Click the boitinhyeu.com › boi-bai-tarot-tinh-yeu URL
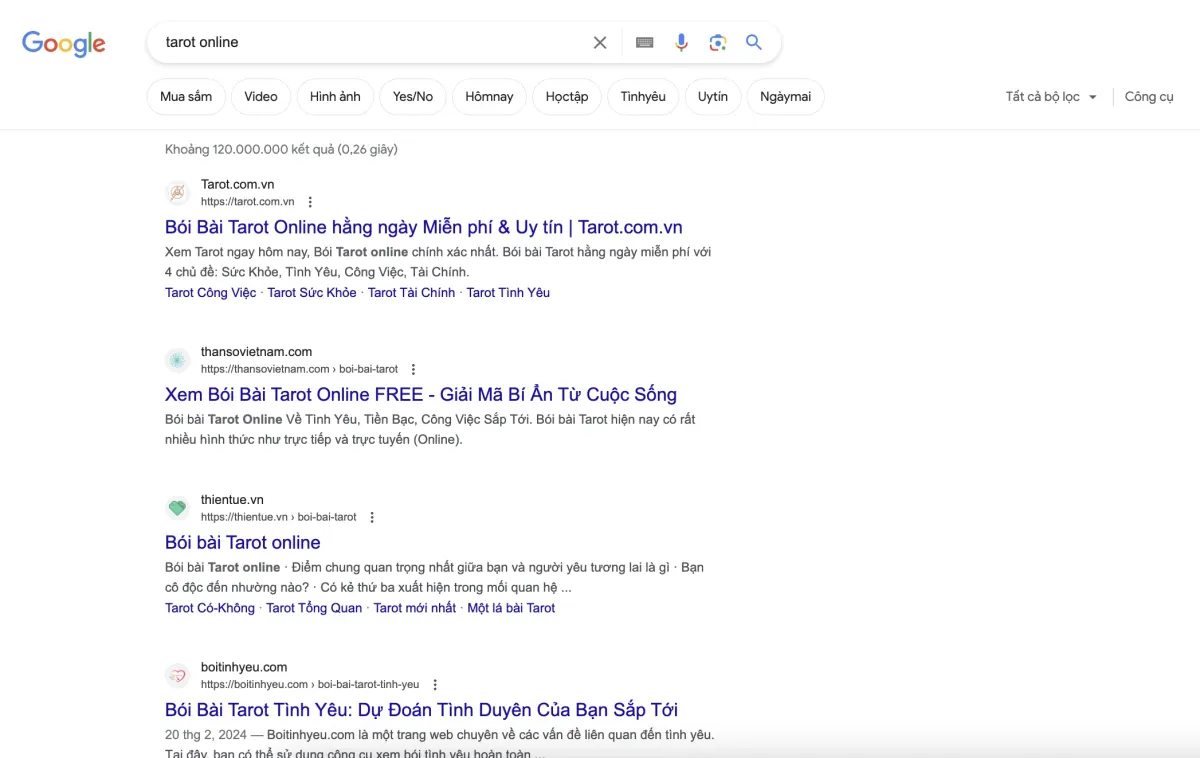 (x=310, y=685)
